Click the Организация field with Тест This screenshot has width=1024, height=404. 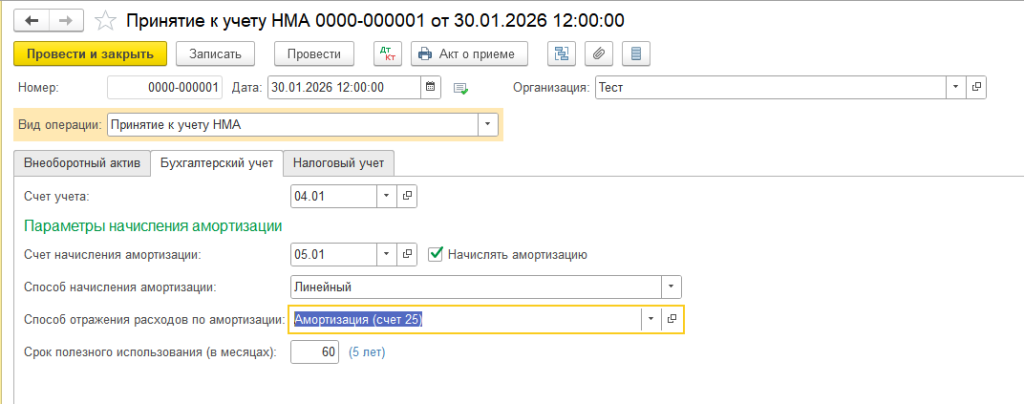771,87
